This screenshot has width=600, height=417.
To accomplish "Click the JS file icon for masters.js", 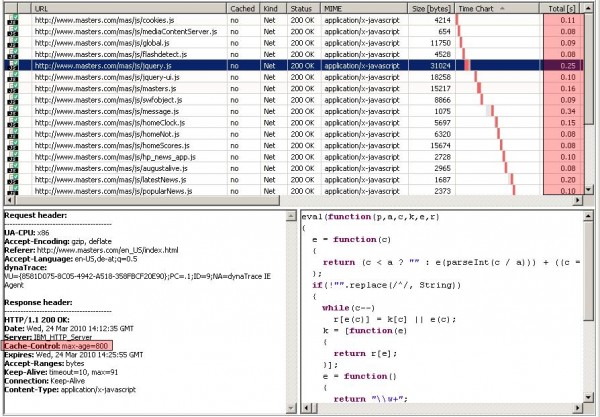I will tap(13, 88).
